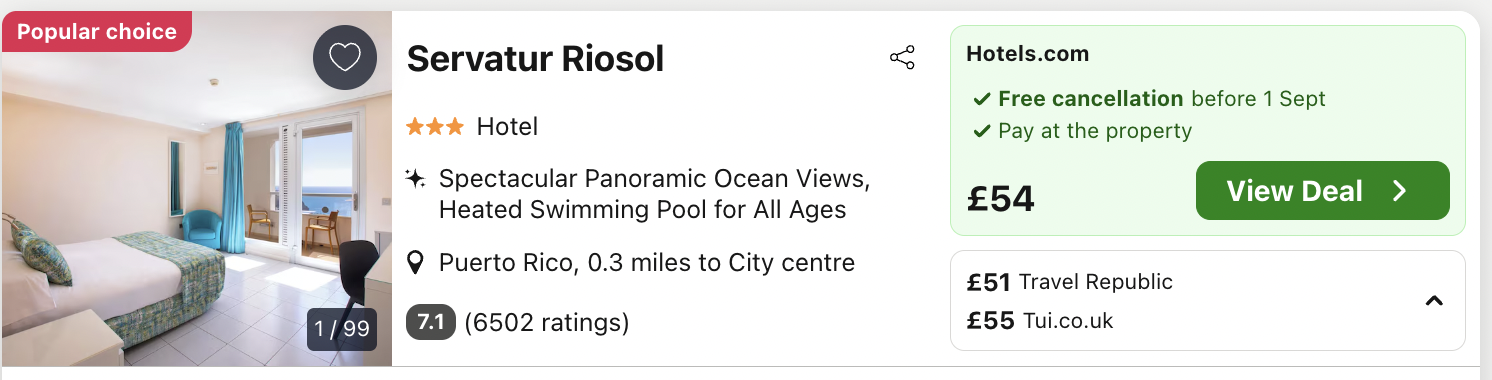Click the 1 / 99 photo counter
The height and width of the screenshot is (380, 1492).
click(x=342, y=328)
